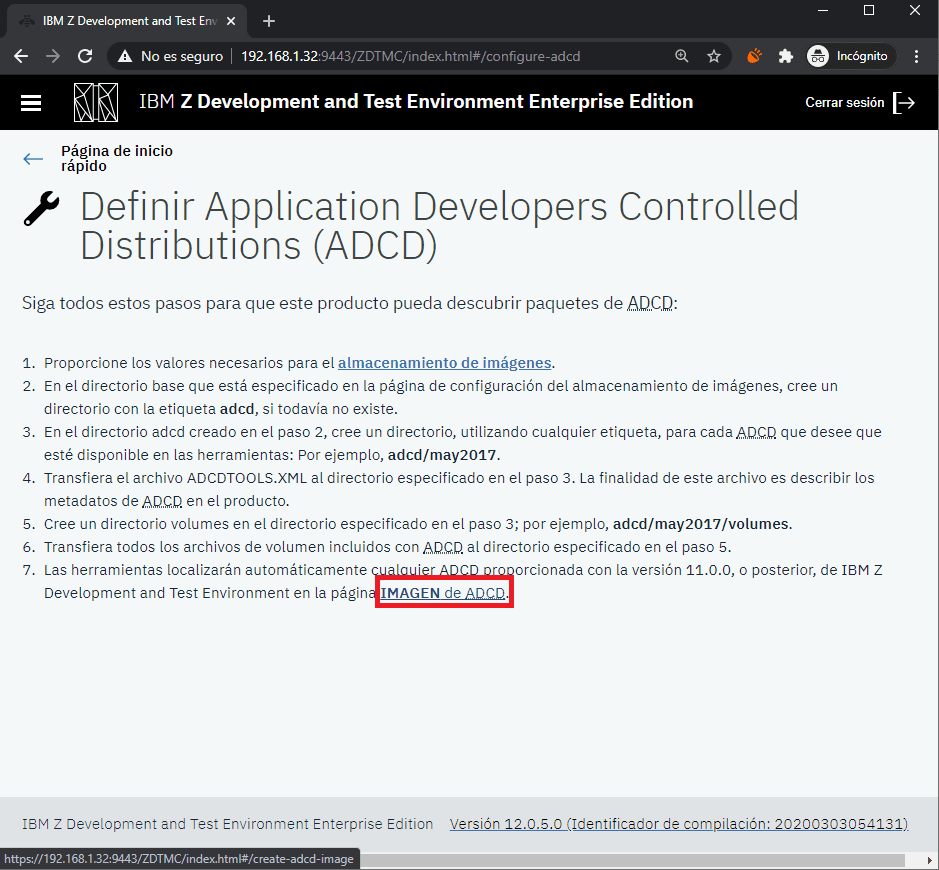Open the Chrome three-dot menu
The image size is (939, 870).
coord(917,57)
